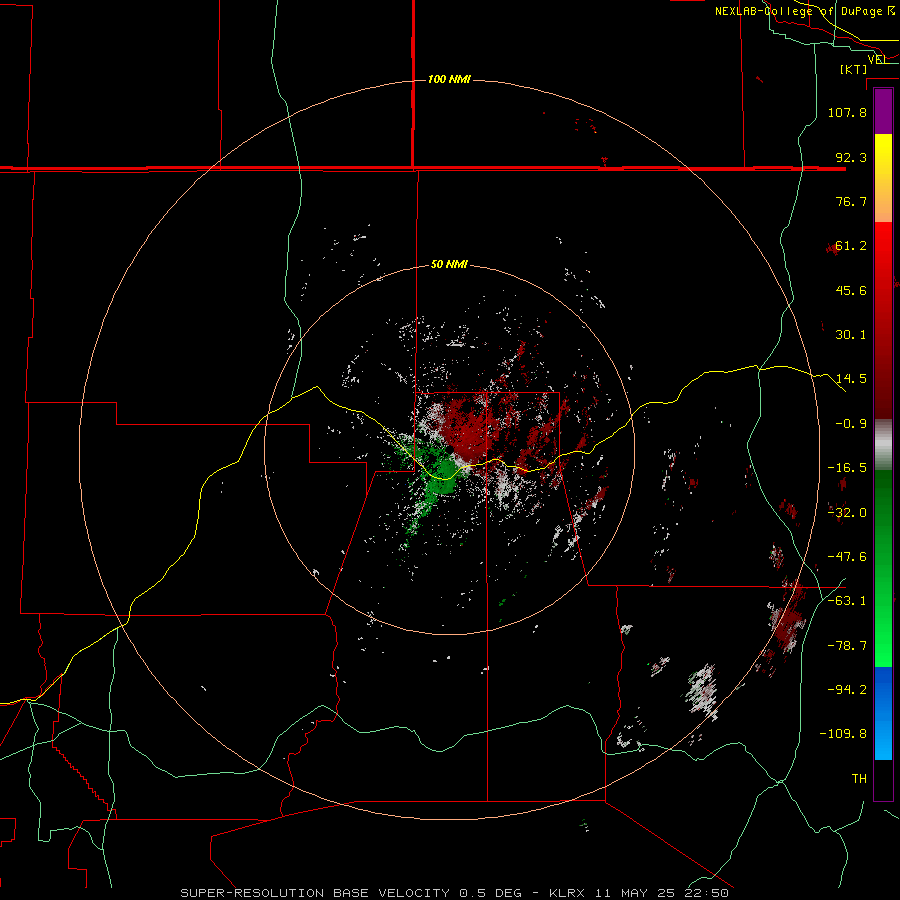The image size is (900, 900).
Task: Click the gray near-zero segment of color bar
Action: pos(883,445)
